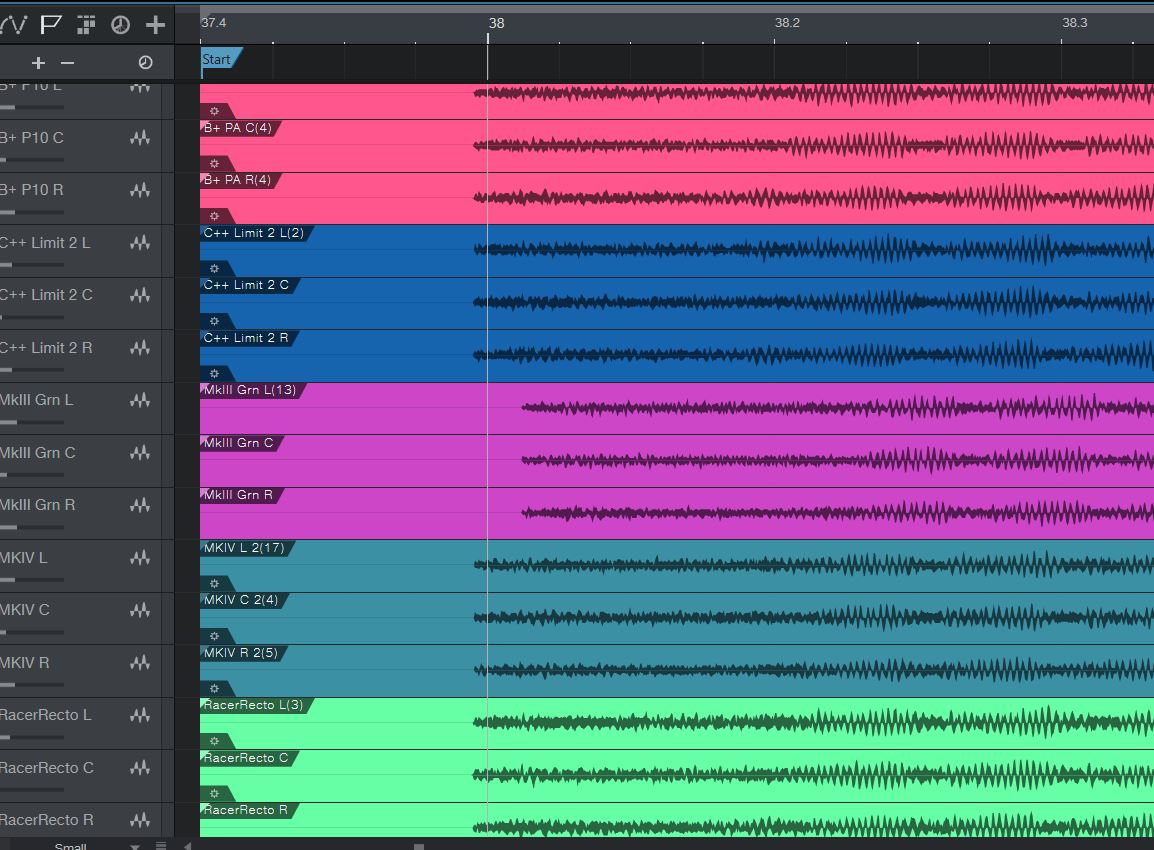
Task: Select the MkIII Grn C track name
Action: 38,453
